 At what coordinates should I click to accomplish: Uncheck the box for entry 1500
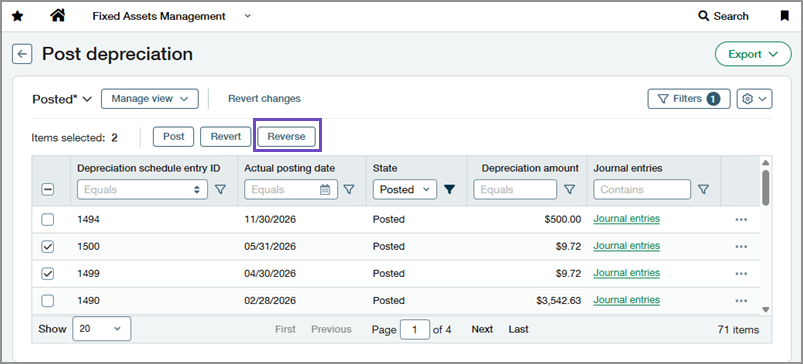pos(48,247)
